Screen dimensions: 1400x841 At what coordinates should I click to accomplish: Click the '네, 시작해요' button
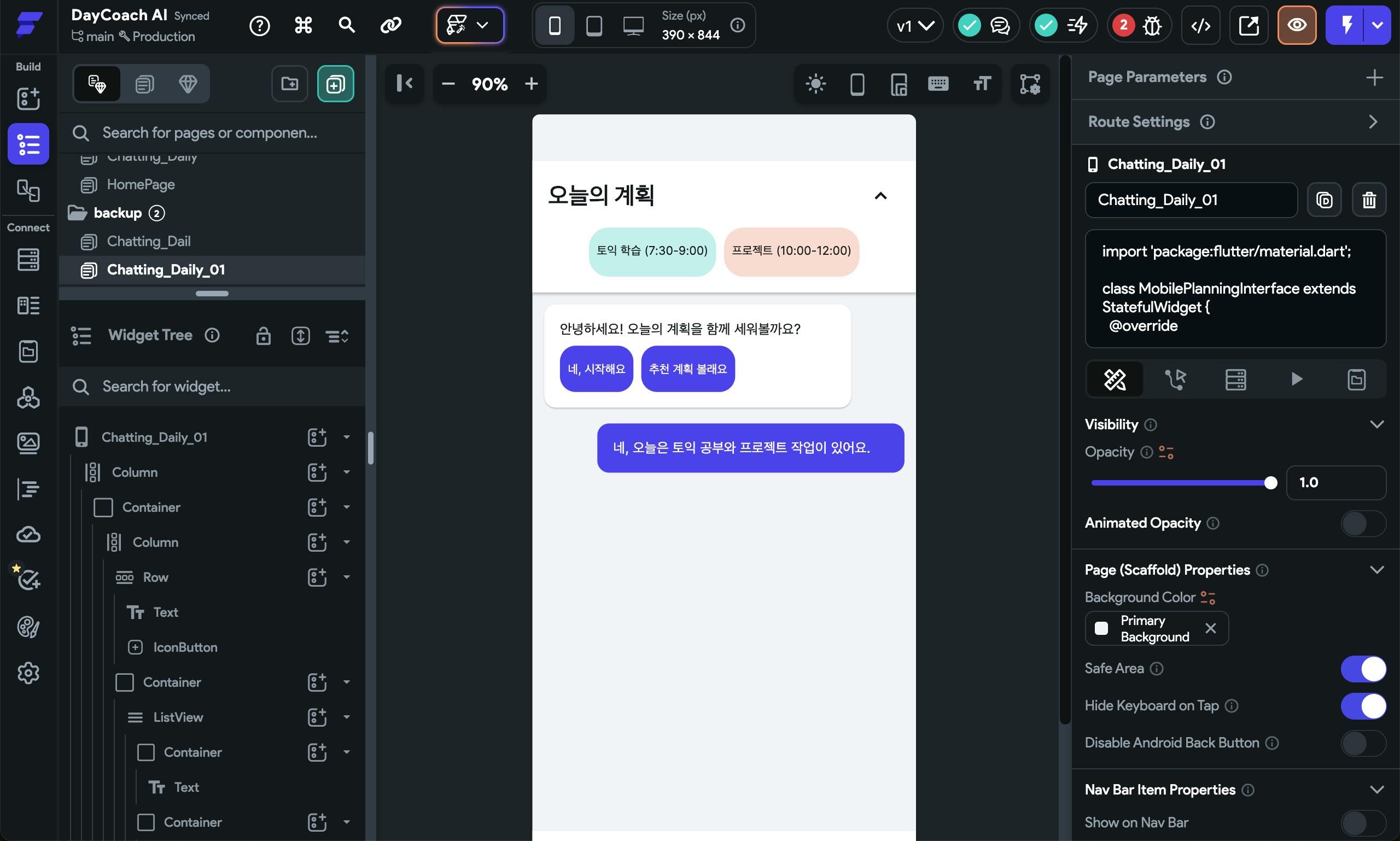pos(596,369)
